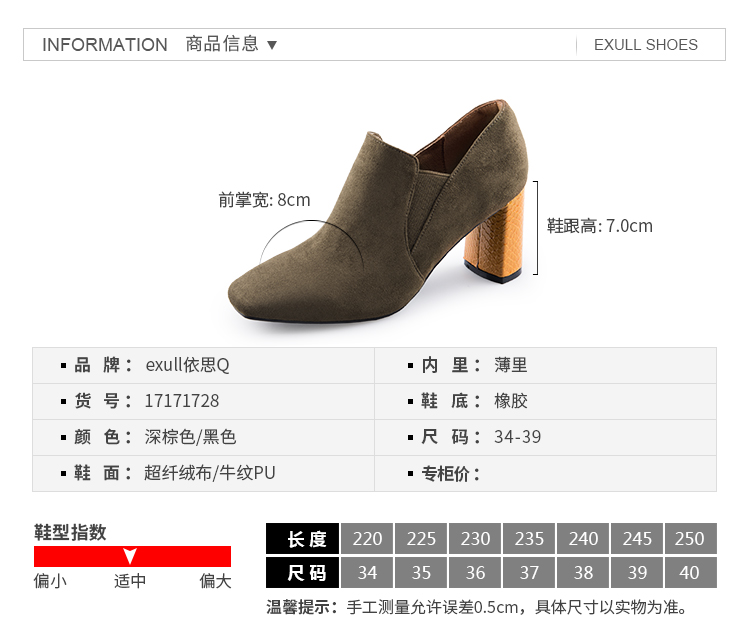Click the item number 17171728
The height and width of the screenshot is (642, 750).
point(182,401)
